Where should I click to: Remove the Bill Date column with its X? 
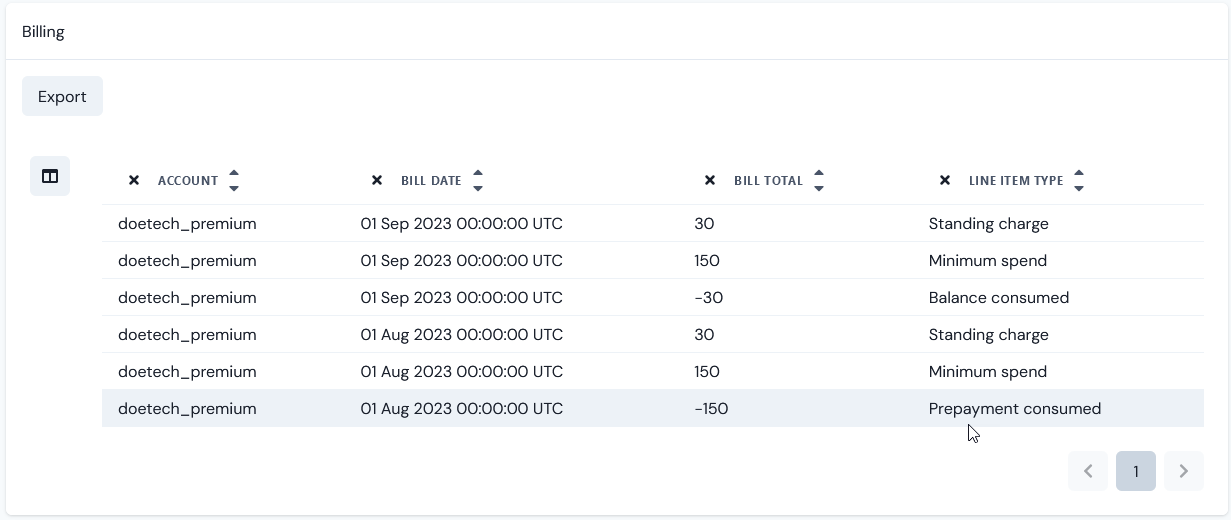377,181
